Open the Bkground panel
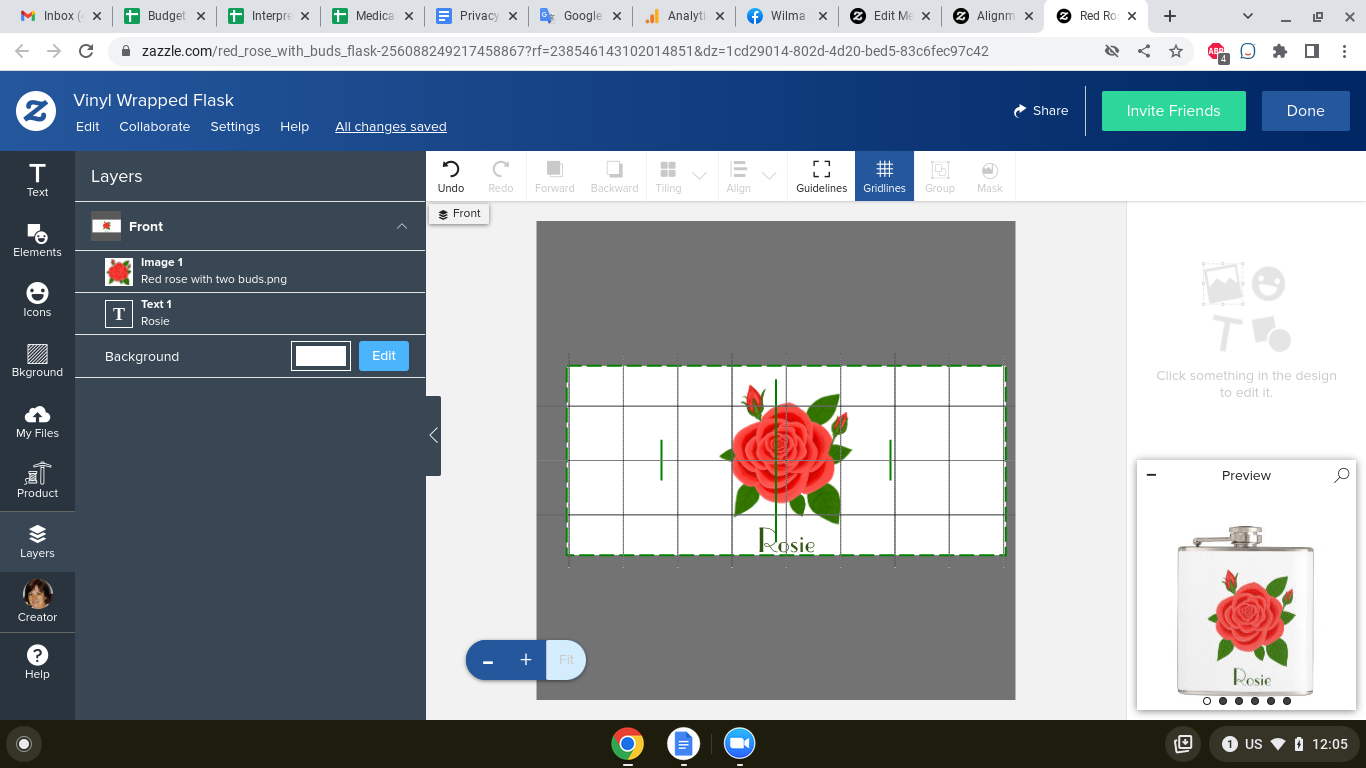1366x768 pixels. 37,361
